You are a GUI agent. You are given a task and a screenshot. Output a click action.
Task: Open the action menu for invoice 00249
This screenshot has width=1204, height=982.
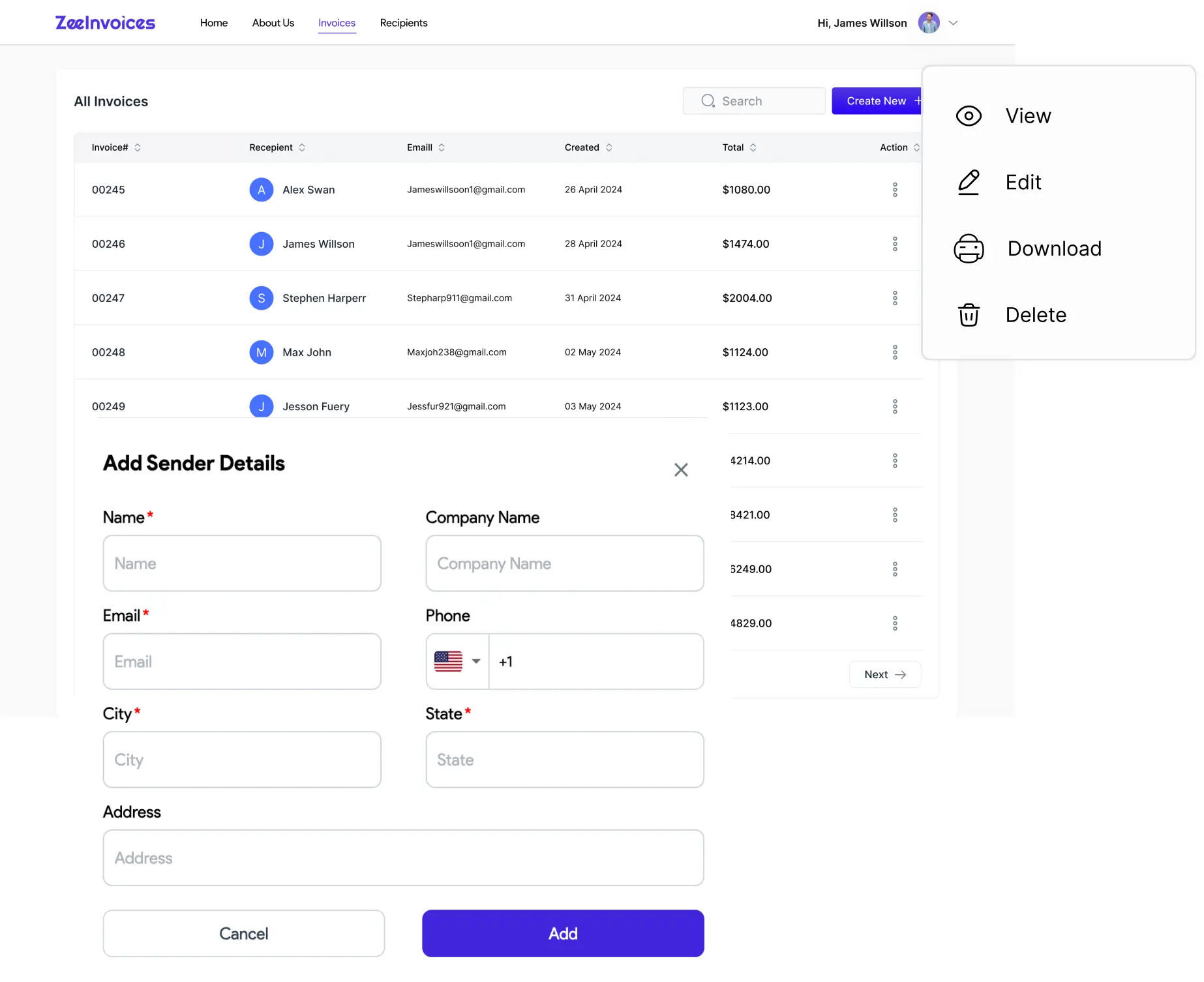[x=895, y=406]
